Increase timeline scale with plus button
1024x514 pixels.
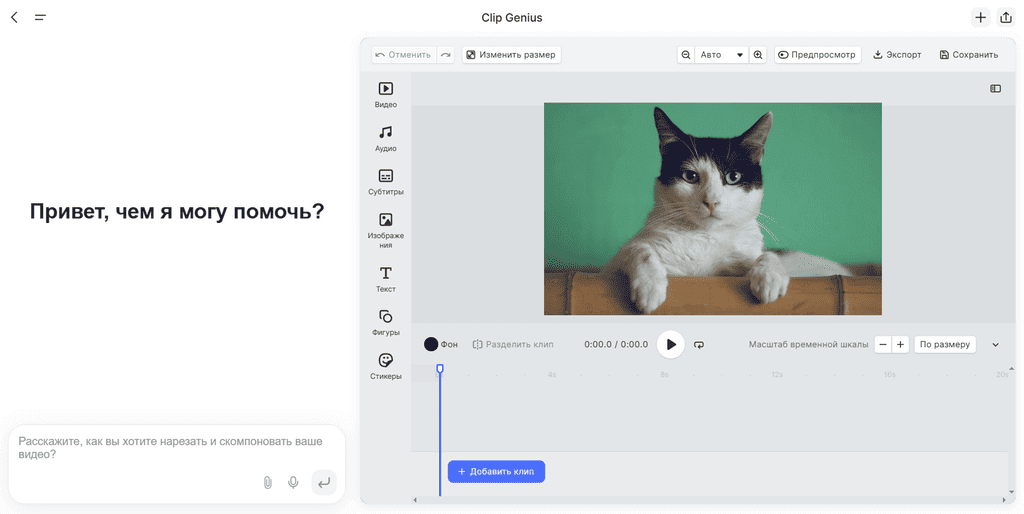pyautogui.click(x=900, y=344)
